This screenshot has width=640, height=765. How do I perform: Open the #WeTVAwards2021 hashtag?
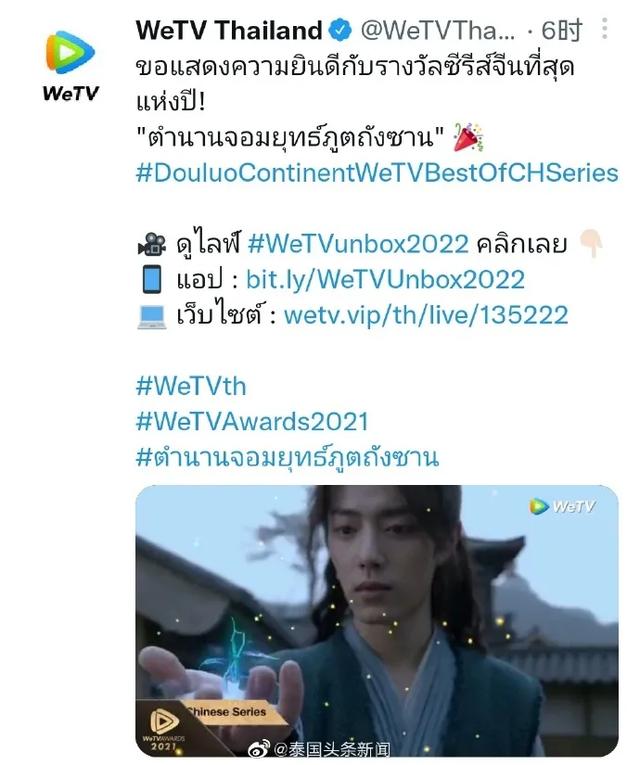pos(252,422)
